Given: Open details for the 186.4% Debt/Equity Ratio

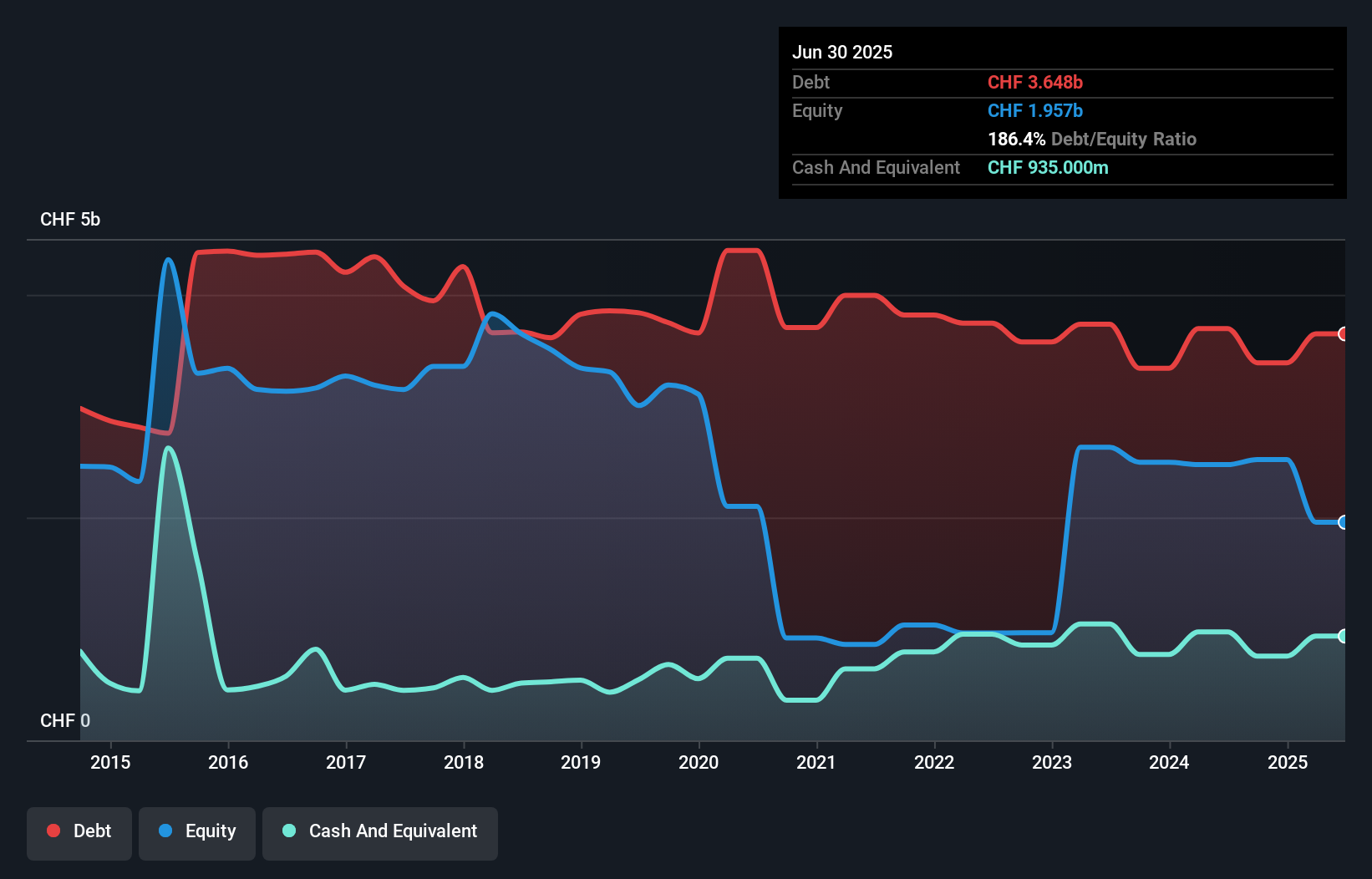Looking at the screenshot, I should pos(1092,139).
